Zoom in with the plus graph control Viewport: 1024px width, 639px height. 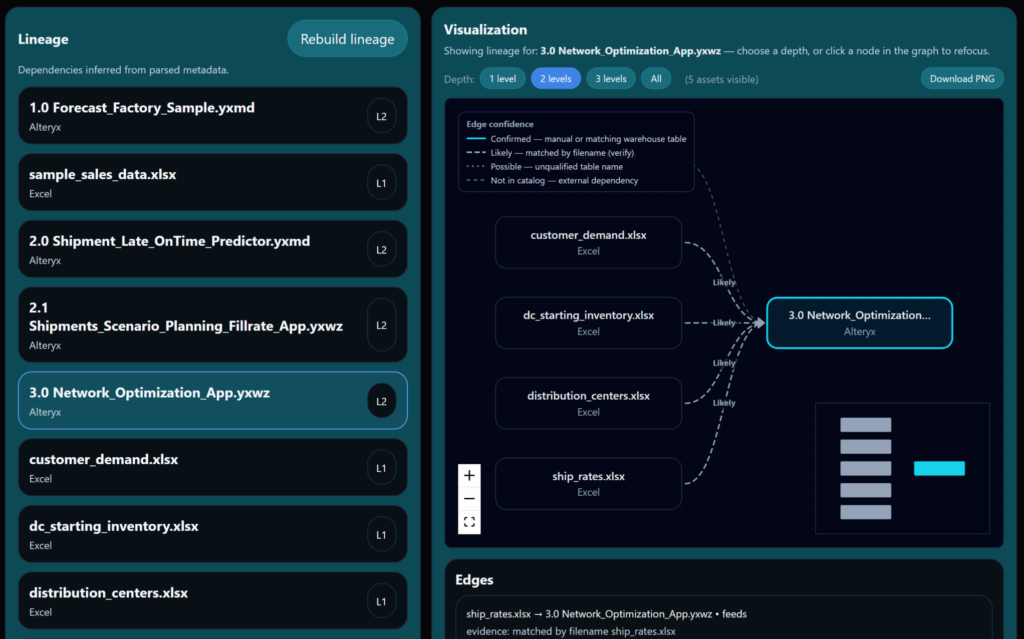469,476
